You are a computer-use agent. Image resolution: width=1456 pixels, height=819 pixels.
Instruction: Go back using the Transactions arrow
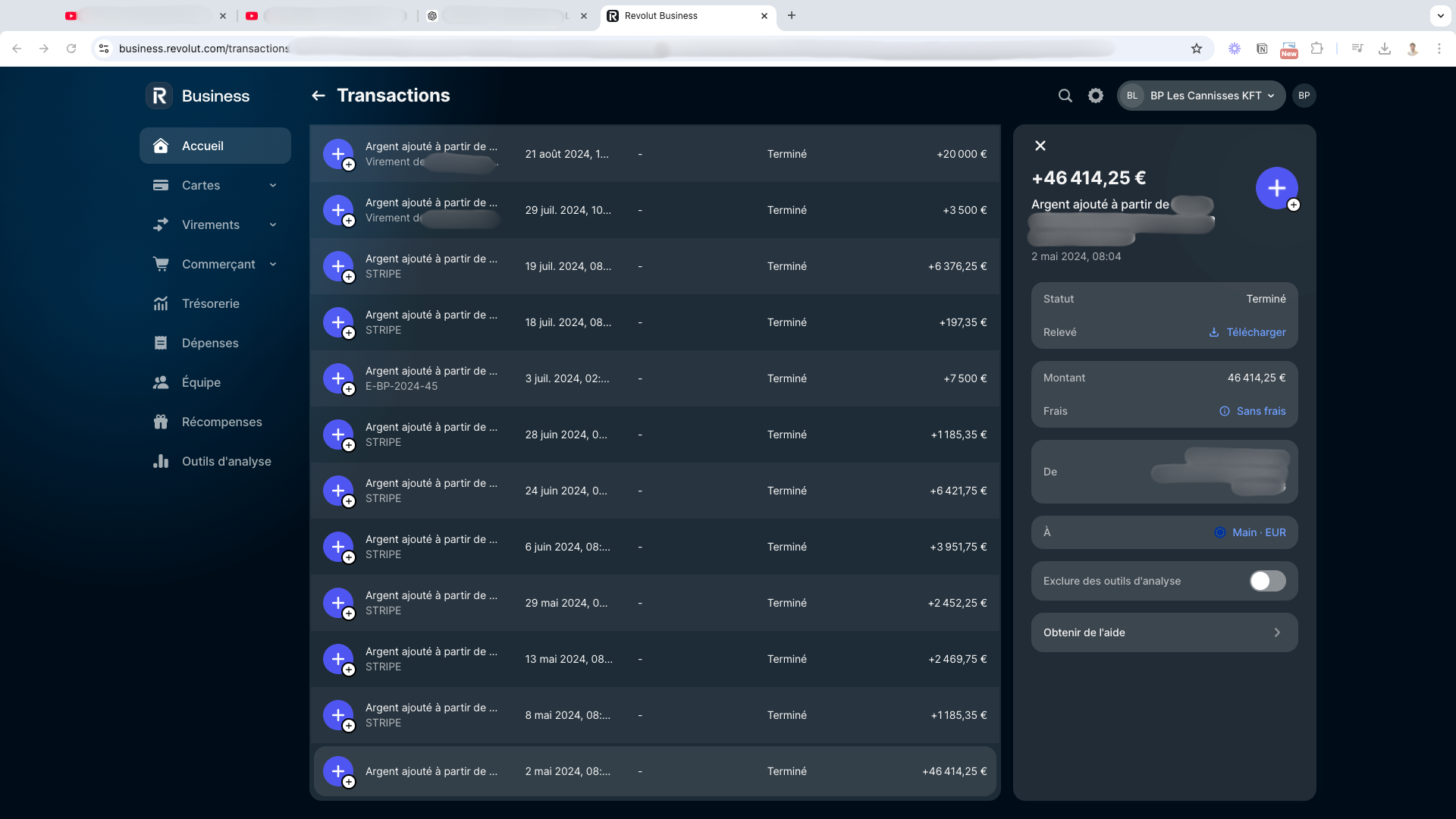tap(318, 96)
